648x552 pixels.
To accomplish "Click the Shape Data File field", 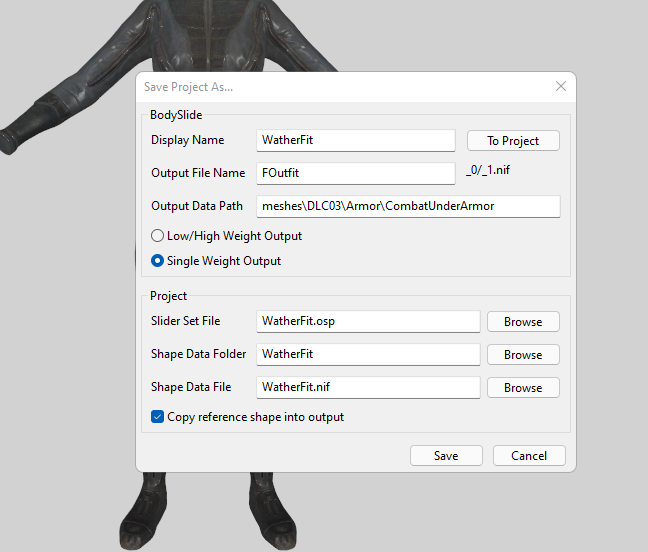I will point(368,388).
